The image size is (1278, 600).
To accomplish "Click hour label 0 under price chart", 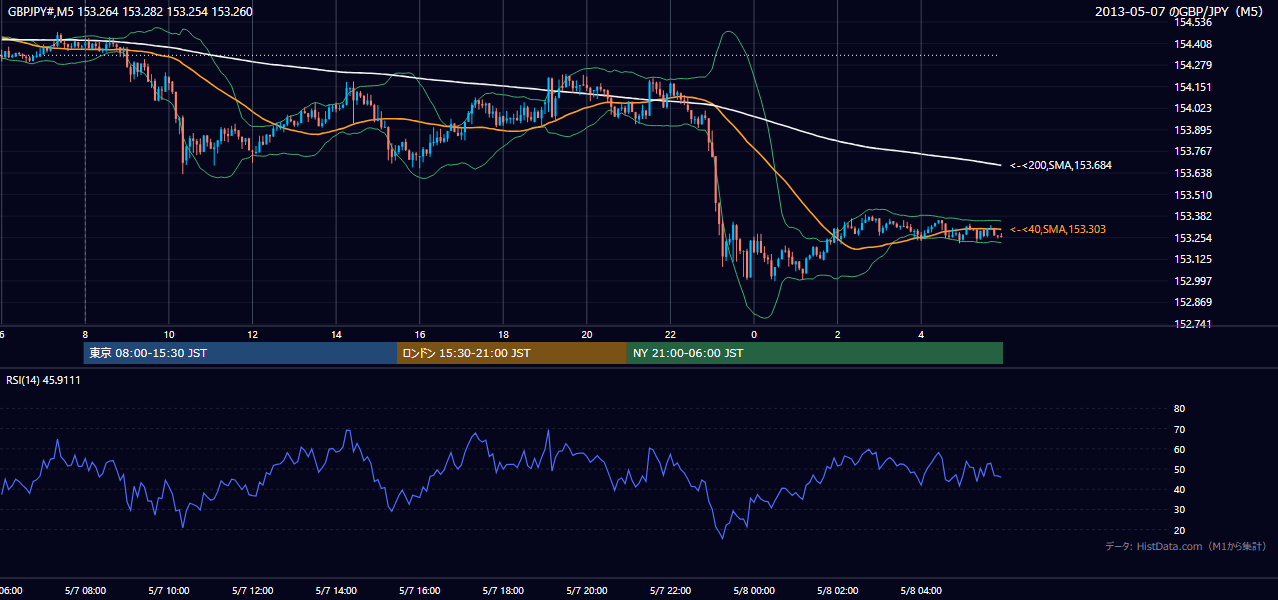I will 754,334.
